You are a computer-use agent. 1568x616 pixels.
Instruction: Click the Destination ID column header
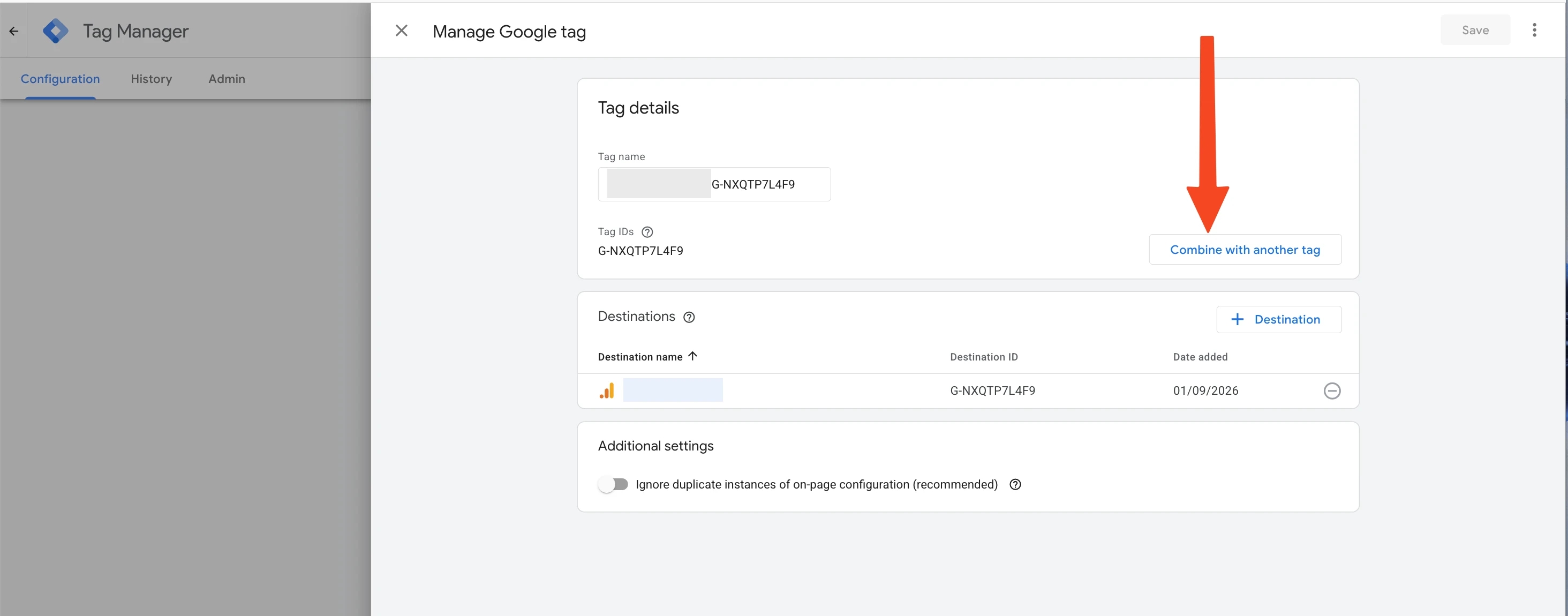click(984, 357)
